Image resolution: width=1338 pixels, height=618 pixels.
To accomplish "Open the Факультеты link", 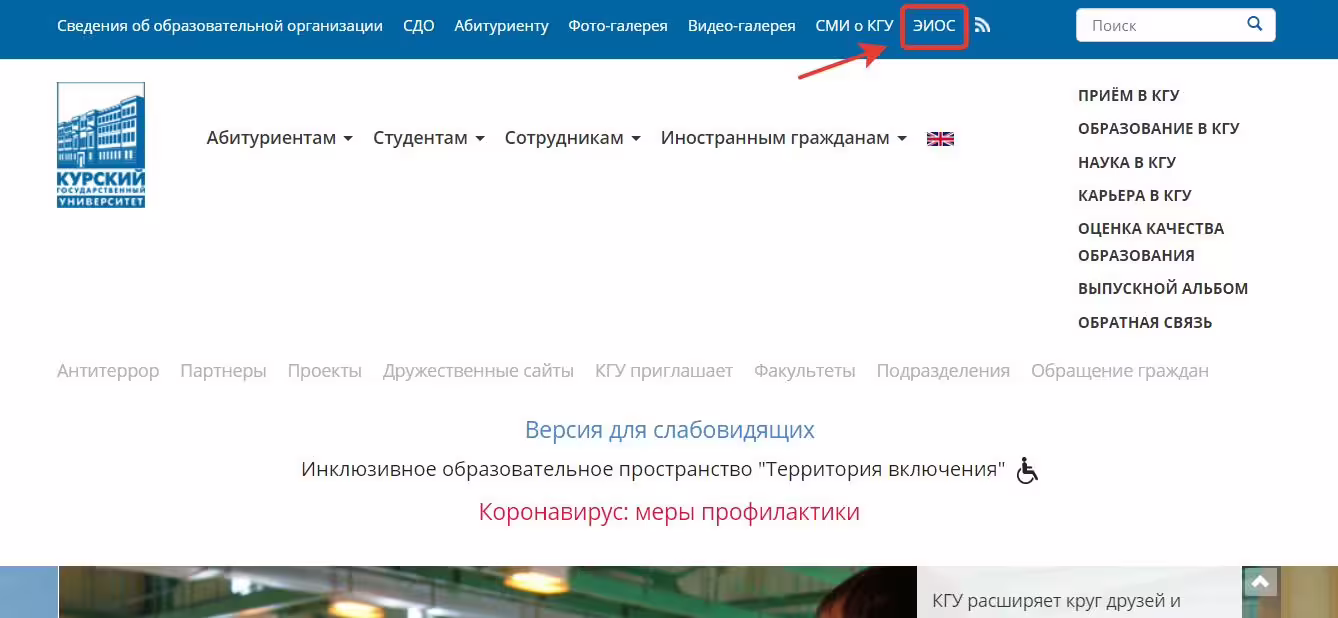I will tap(805, 371).
